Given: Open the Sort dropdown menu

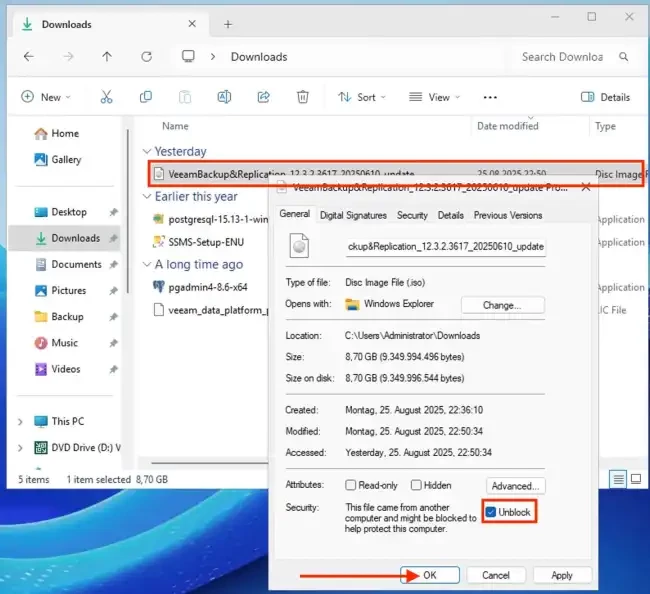Looking at the screenshot, I should (361, 97).
